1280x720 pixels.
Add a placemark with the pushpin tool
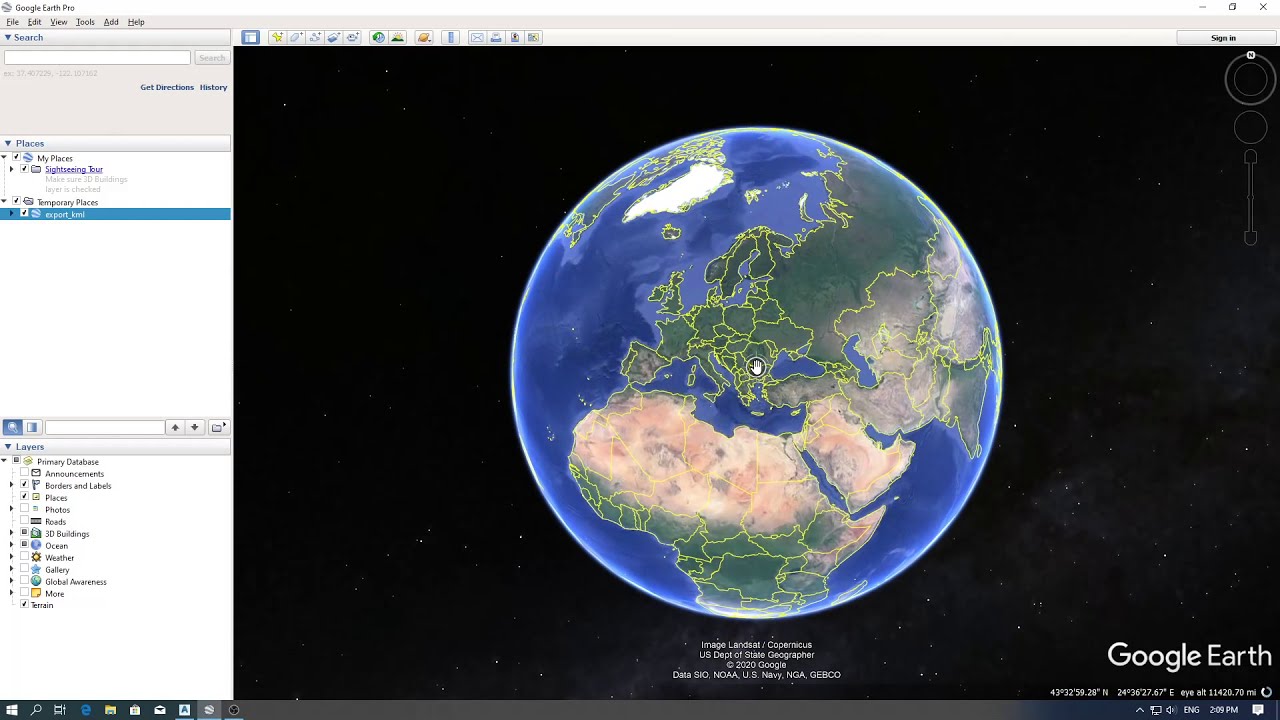click(277, 38)
